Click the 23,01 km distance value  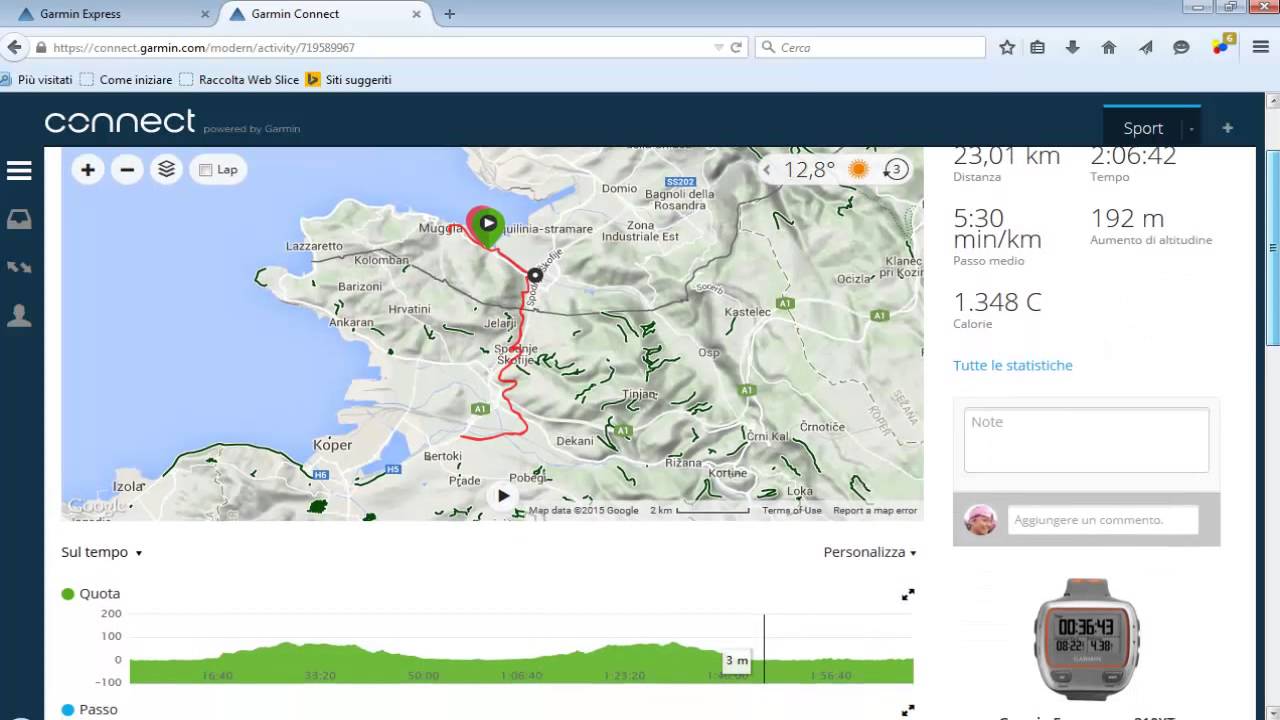tap(1006, 156)
